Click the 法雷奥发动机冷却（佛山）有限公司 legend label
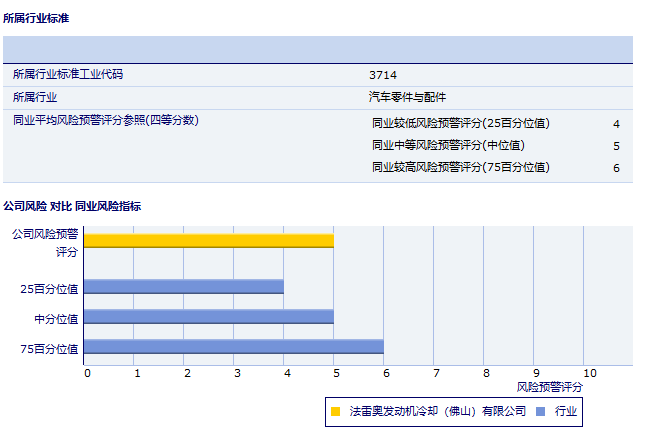Screen dimensions: 668x438 click(x=437, y=411)
